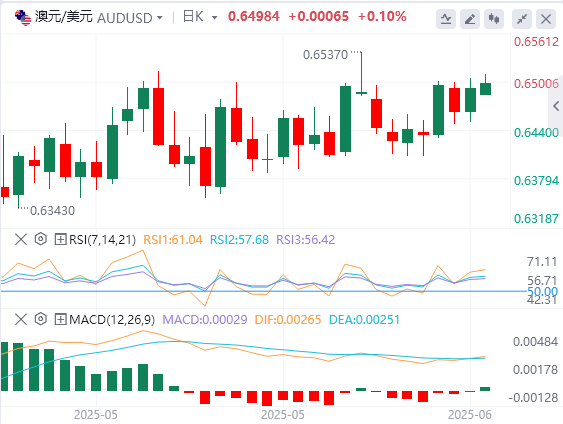Remove the MACD indicator panel

[21, 319]
